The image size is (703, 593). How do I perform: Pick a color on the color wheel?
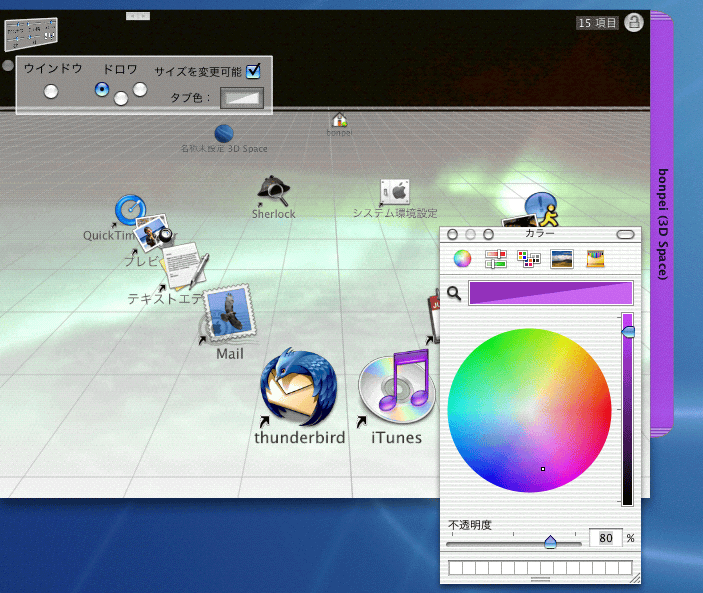529,410
